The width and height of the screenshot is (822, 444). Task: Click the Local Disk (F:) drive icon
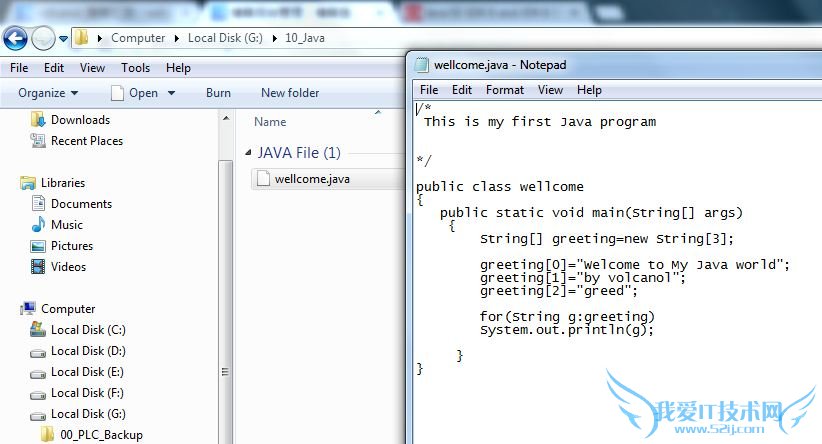38,395
